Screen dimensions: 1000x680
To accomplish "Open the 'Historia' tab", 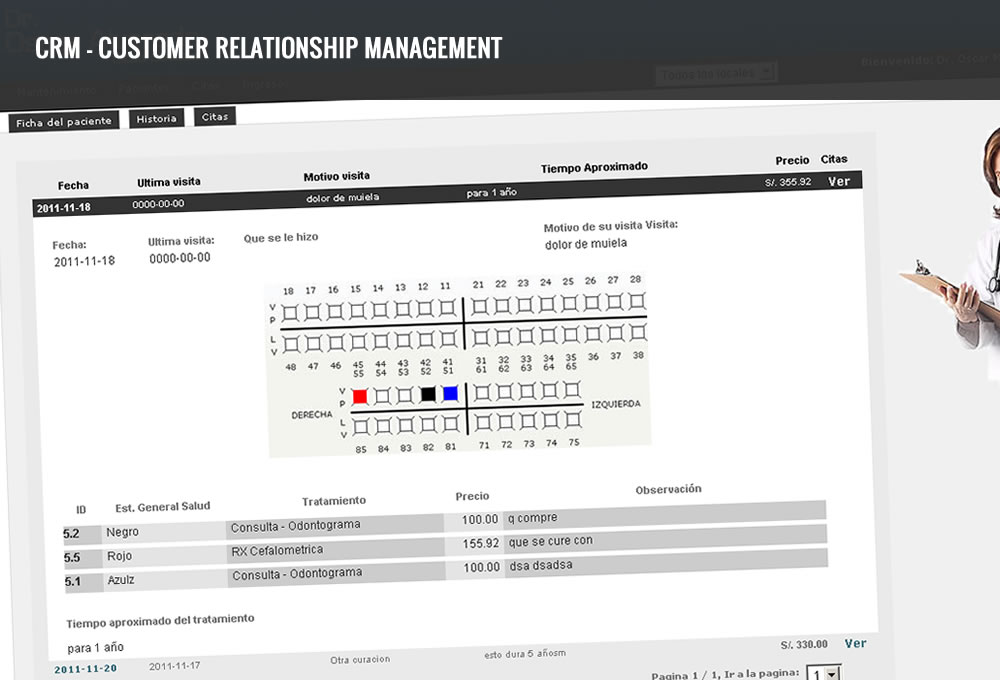I will coord(157,119).
